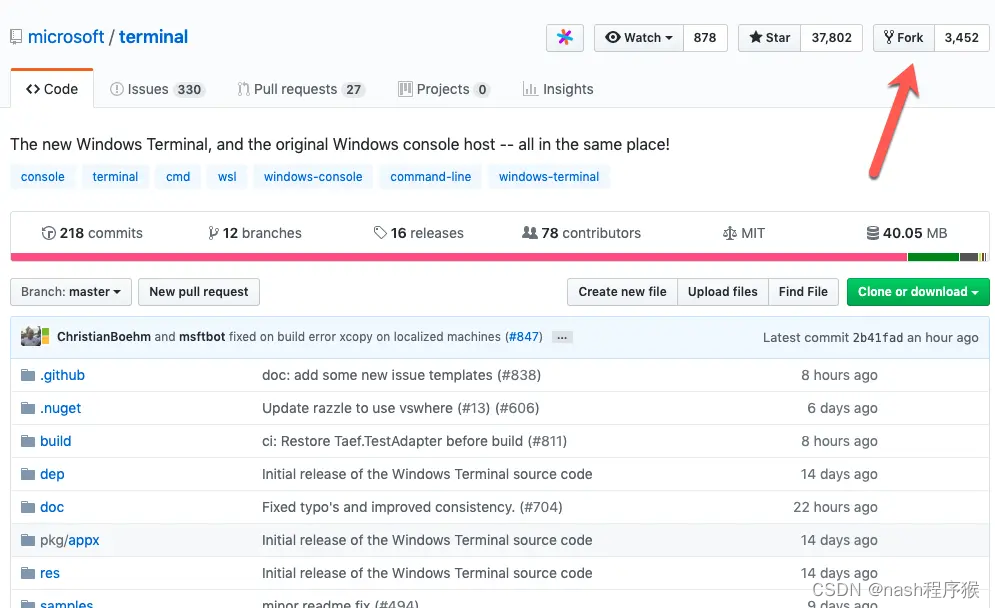The width and height of the screenshot is (995, 608).
Task: Select the wsl topic tag
Action: point(227,176)
